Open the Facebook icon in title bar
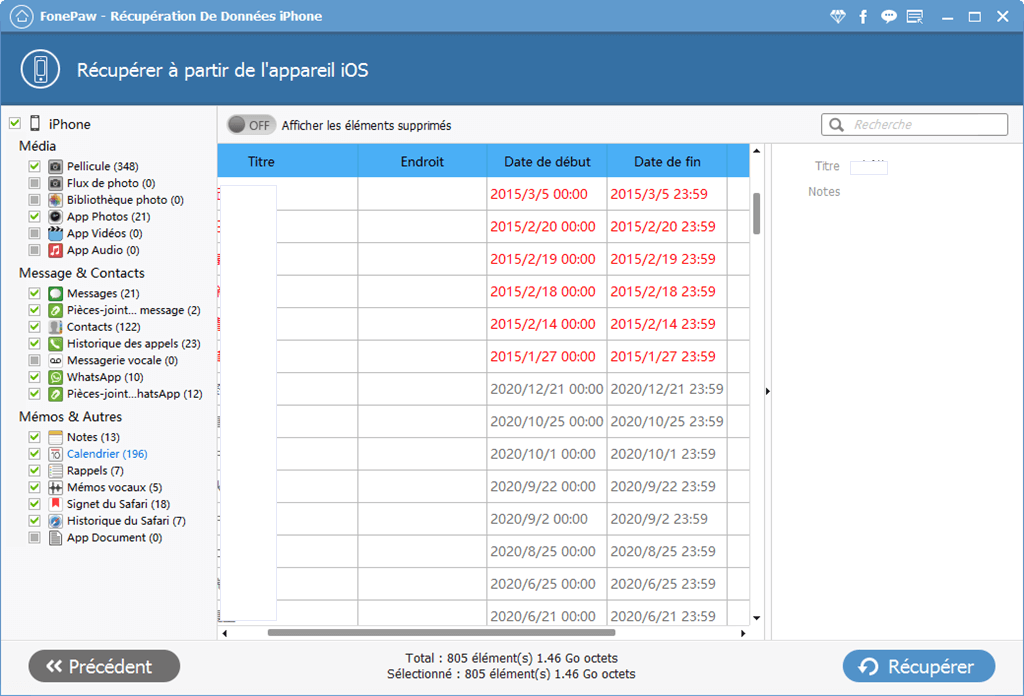 point(863,16)
